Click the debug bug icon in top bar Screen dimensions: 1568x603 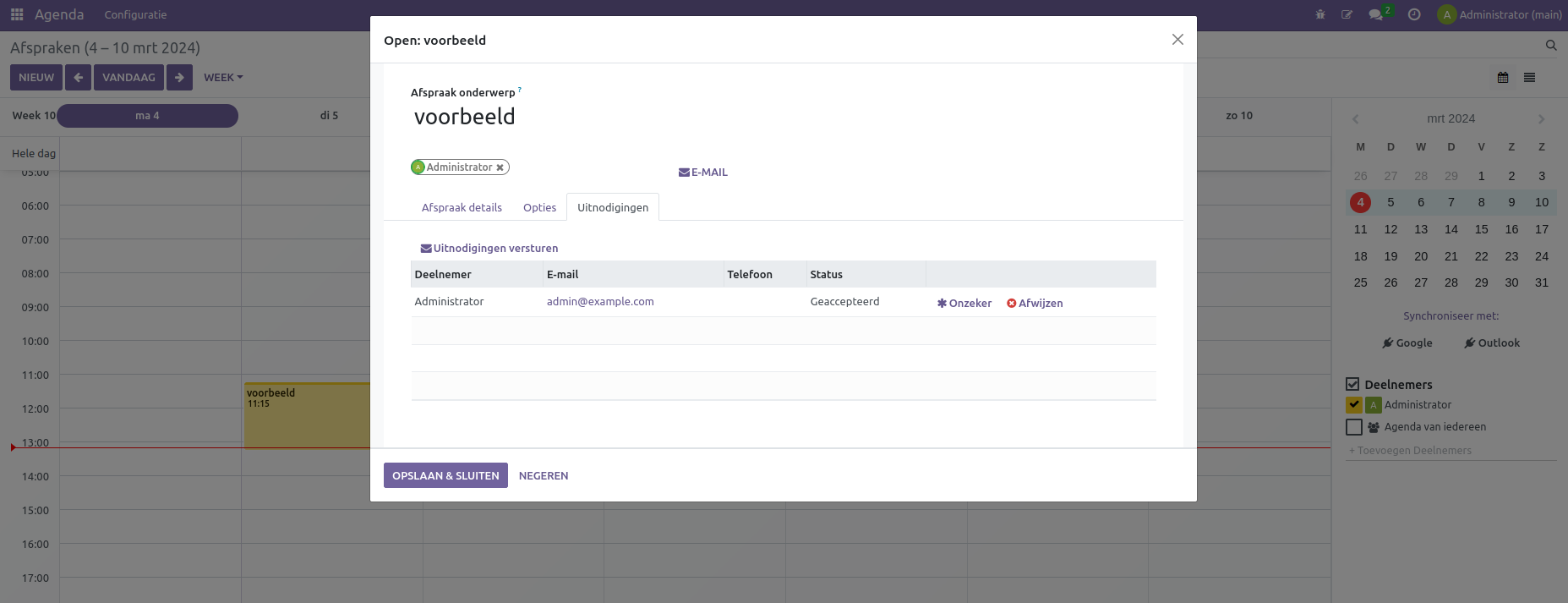(1319, 14)
